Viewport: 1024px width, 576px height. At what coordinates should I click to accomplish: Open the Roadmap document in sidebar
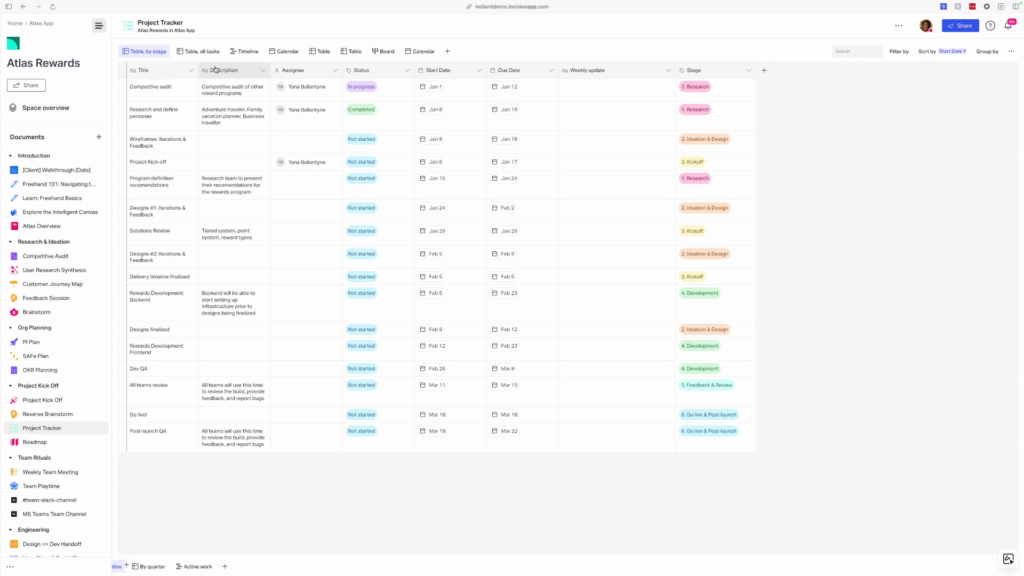coord(34,442)
